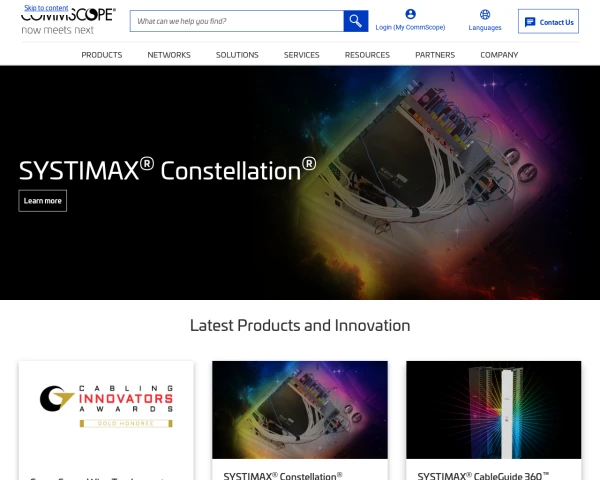
Task: Click the Learn more button on banner
Action: [42, 201]
